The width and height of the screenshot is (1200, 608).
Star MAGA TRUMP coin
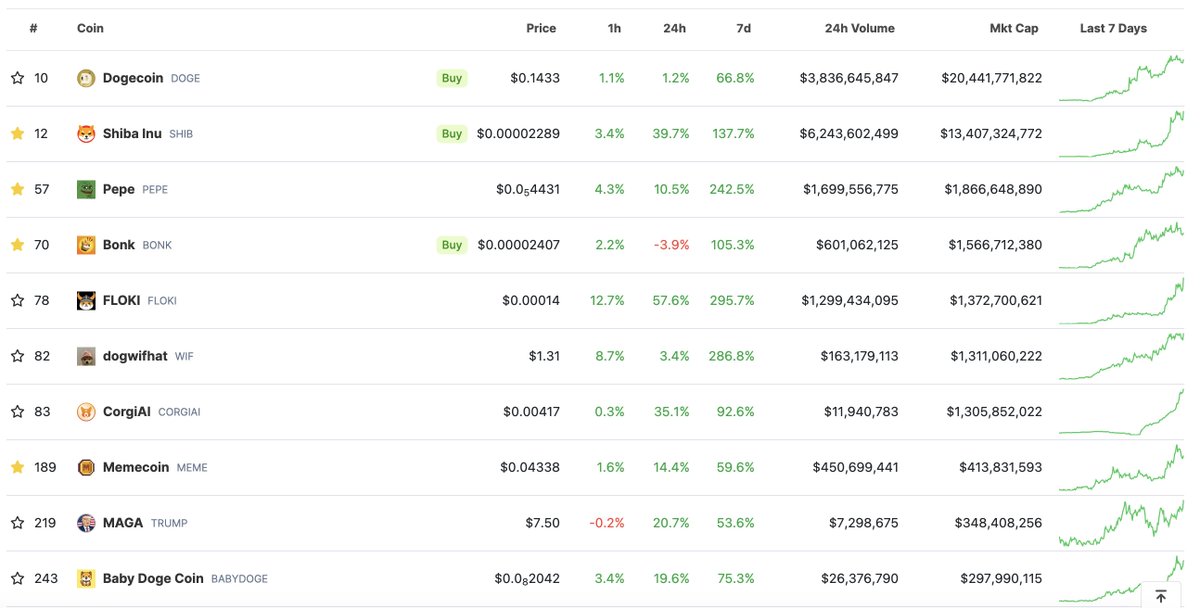(x=17, y=523)
